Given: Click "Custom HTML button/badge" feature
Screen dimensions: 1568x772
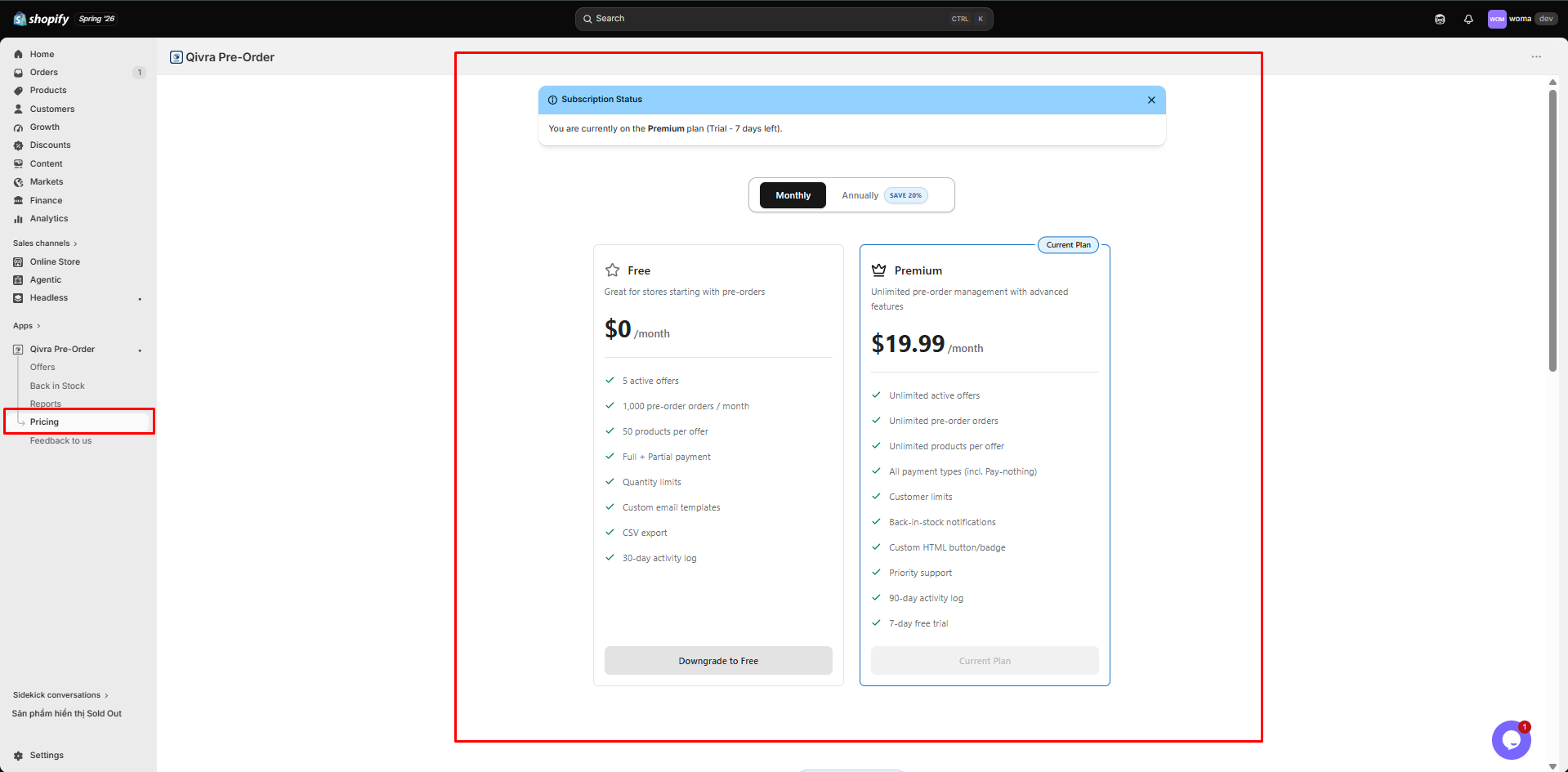Looking at the screenshot, I should click(x=947, y=547).
